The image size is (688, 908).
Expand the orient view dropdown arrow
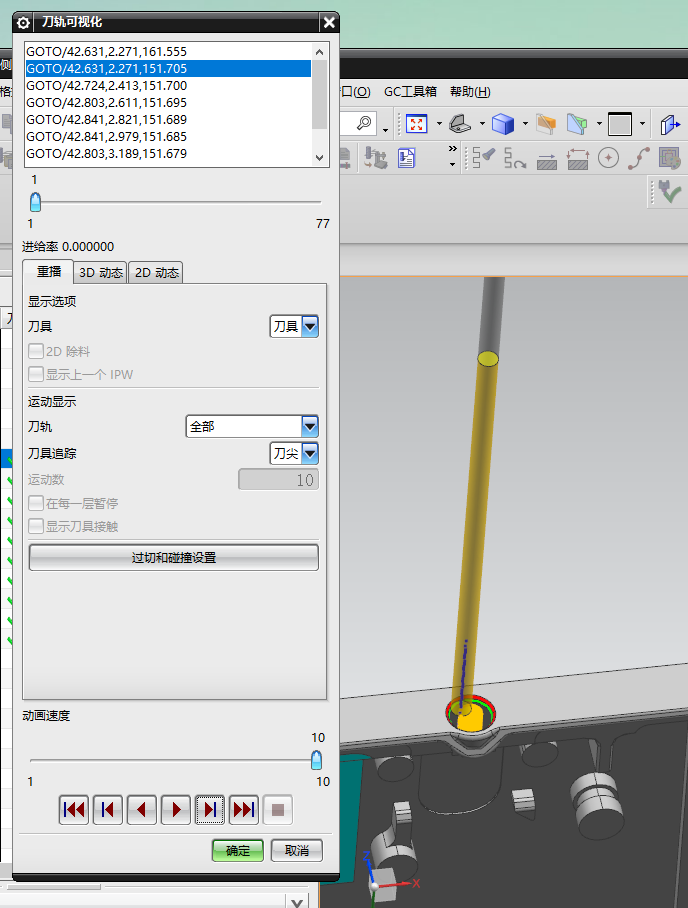tap(482, 123)
